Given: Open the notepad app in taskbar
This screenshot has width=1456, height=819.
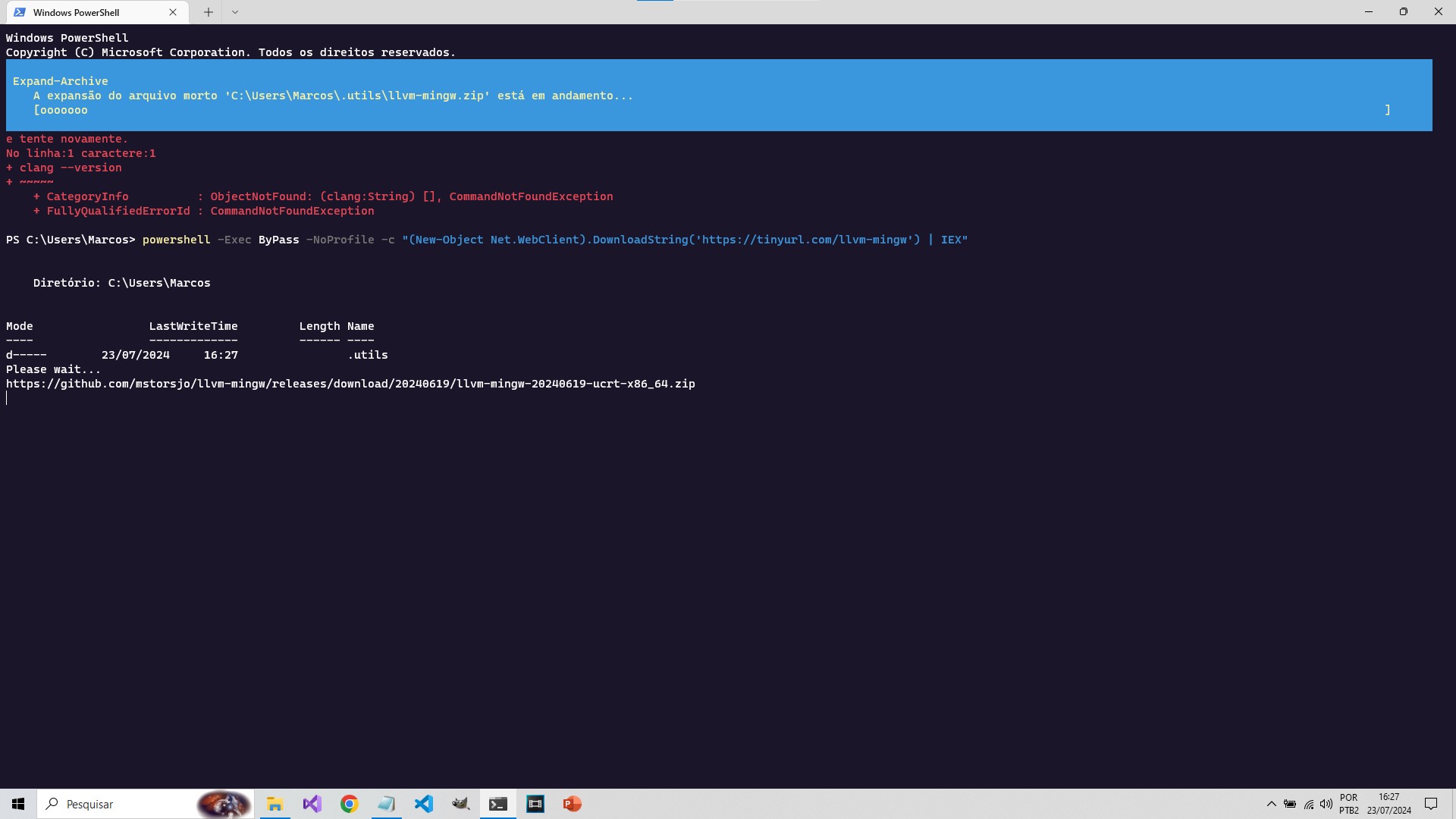Looking at the screenshot, I should click(x=386, y=804).
